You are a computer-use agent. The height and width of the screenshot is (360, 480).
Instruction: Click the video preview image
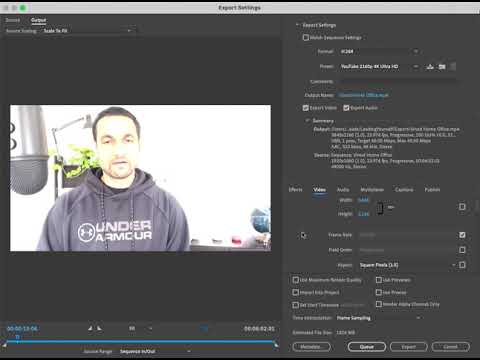point(140,178)
